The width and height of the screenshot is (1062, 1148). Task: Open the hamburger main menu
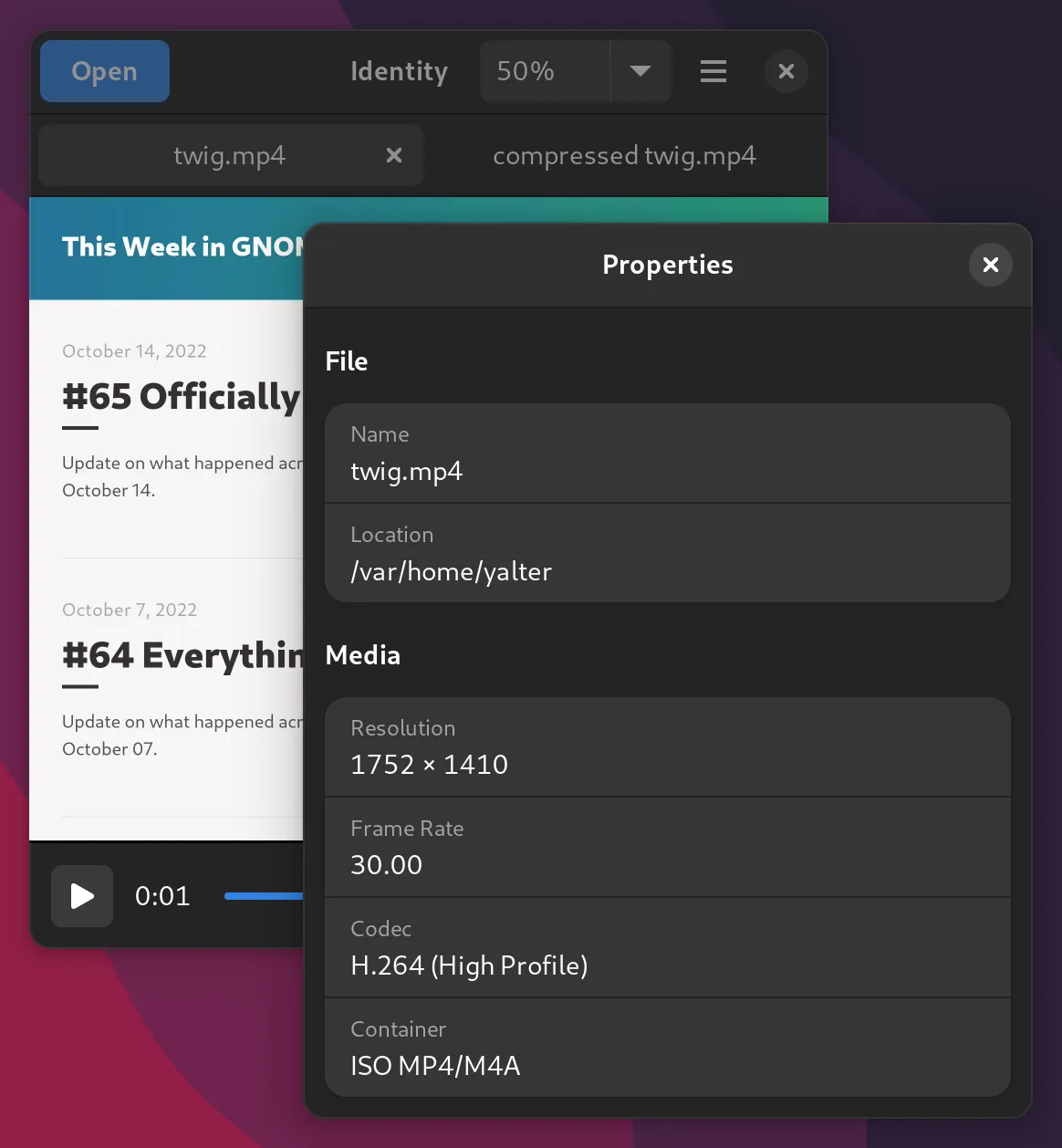(x=713, y=71)
